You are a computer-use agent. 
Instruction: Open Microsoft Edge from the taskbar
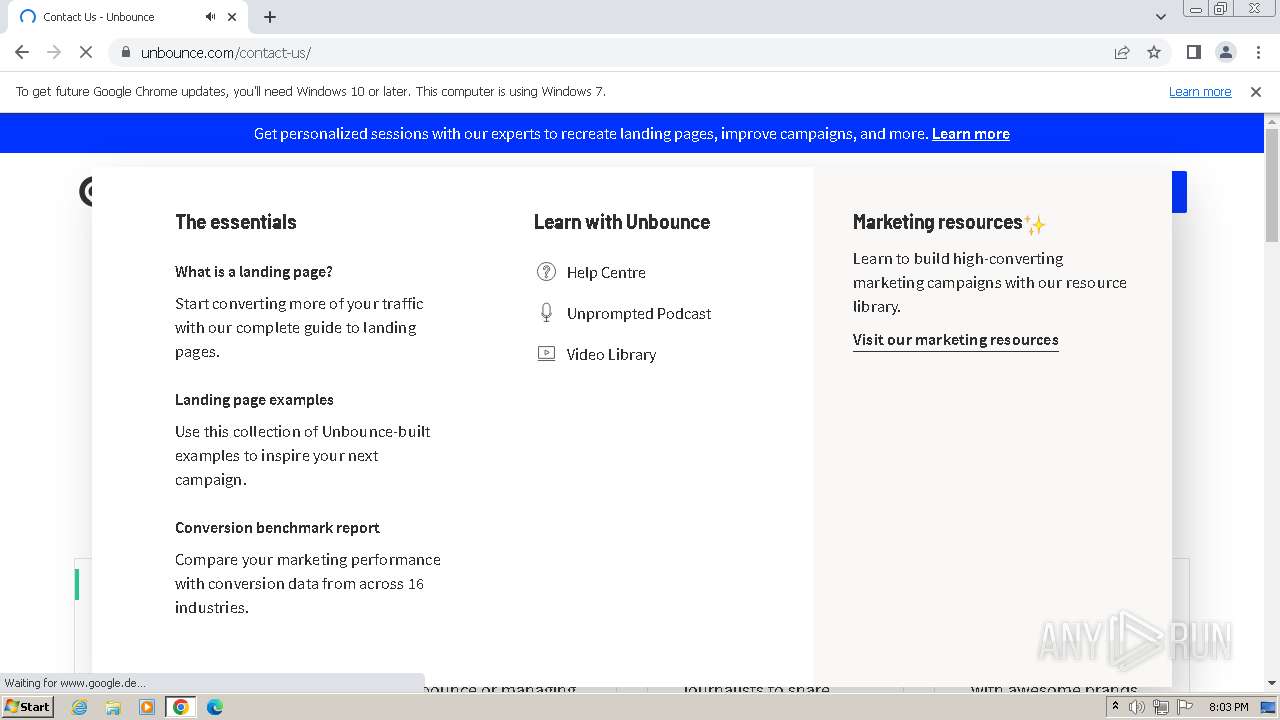point(215,707)
